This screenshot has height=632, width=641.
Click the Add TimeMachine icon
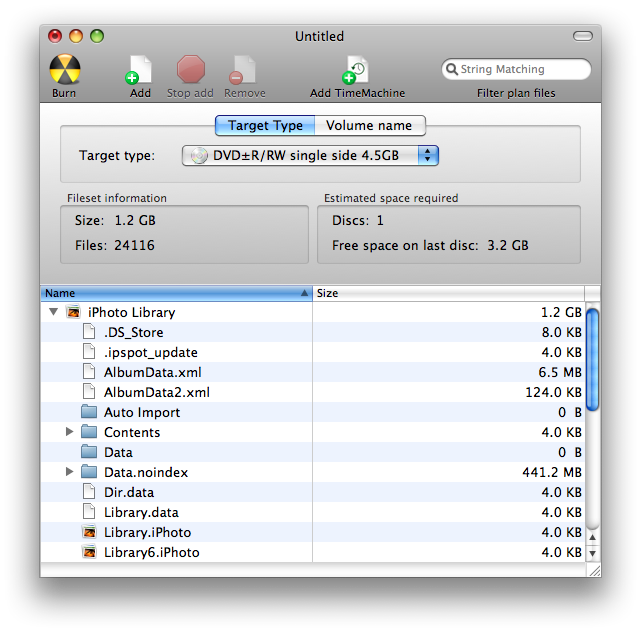click(x=356, y=69)
